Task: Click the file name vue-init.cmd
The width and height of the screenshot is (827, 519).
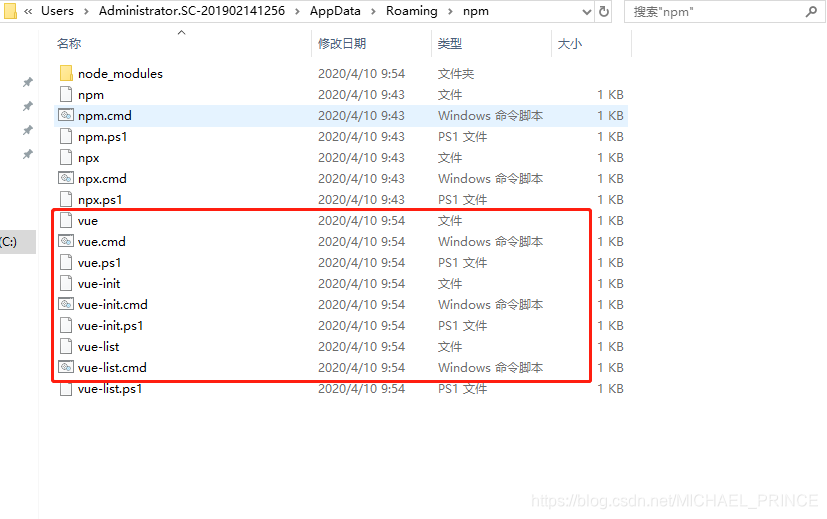Action: click(x=112, y=304)
